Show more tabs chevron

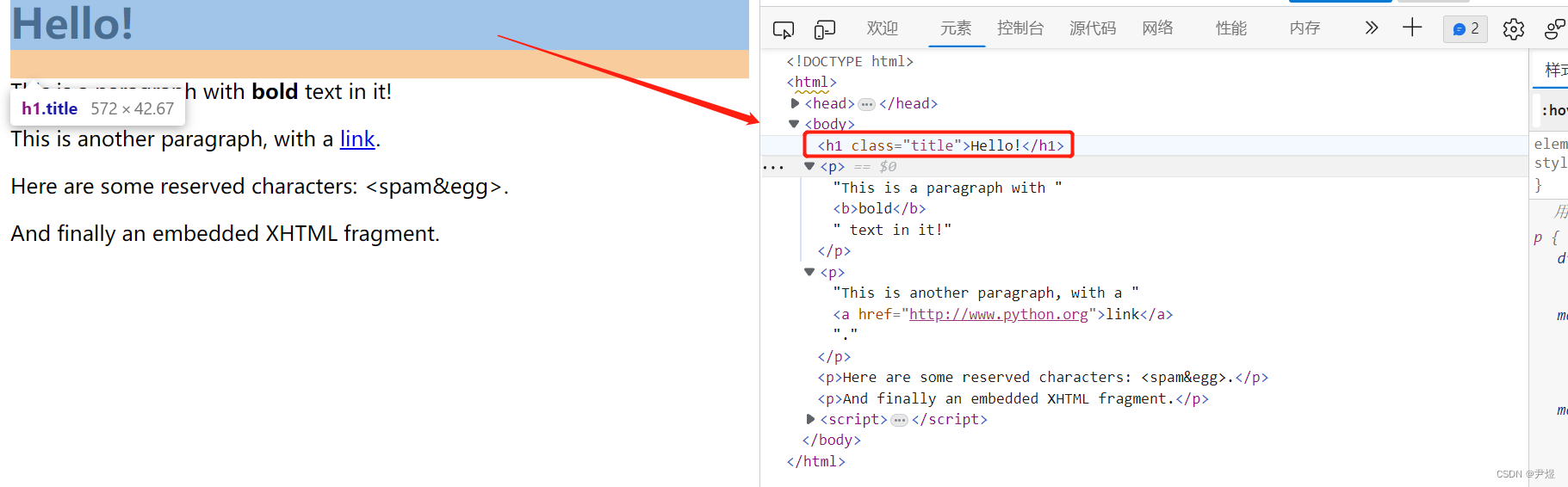click(x=1372, y=28)
